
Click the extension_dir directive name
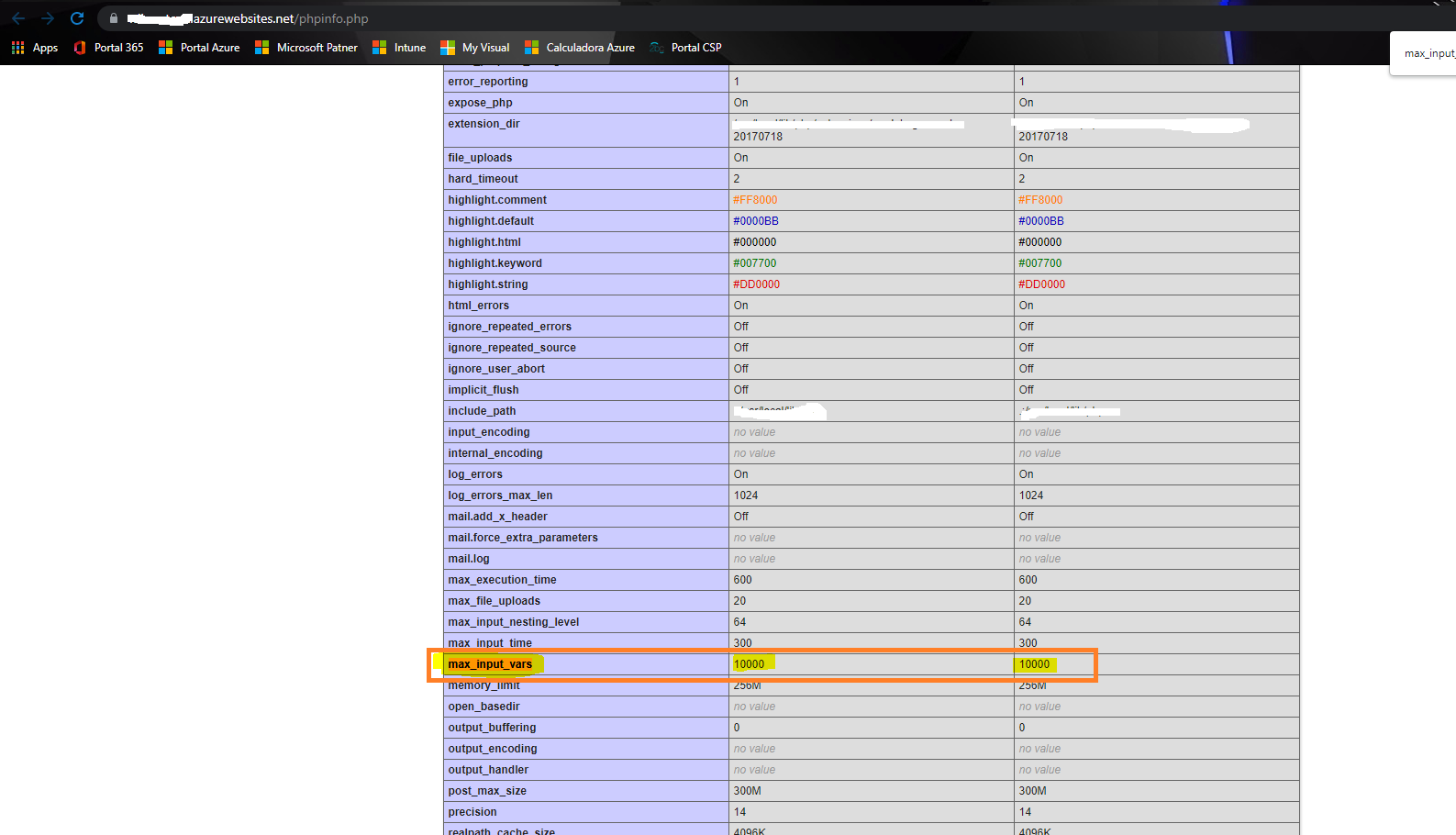483,124
